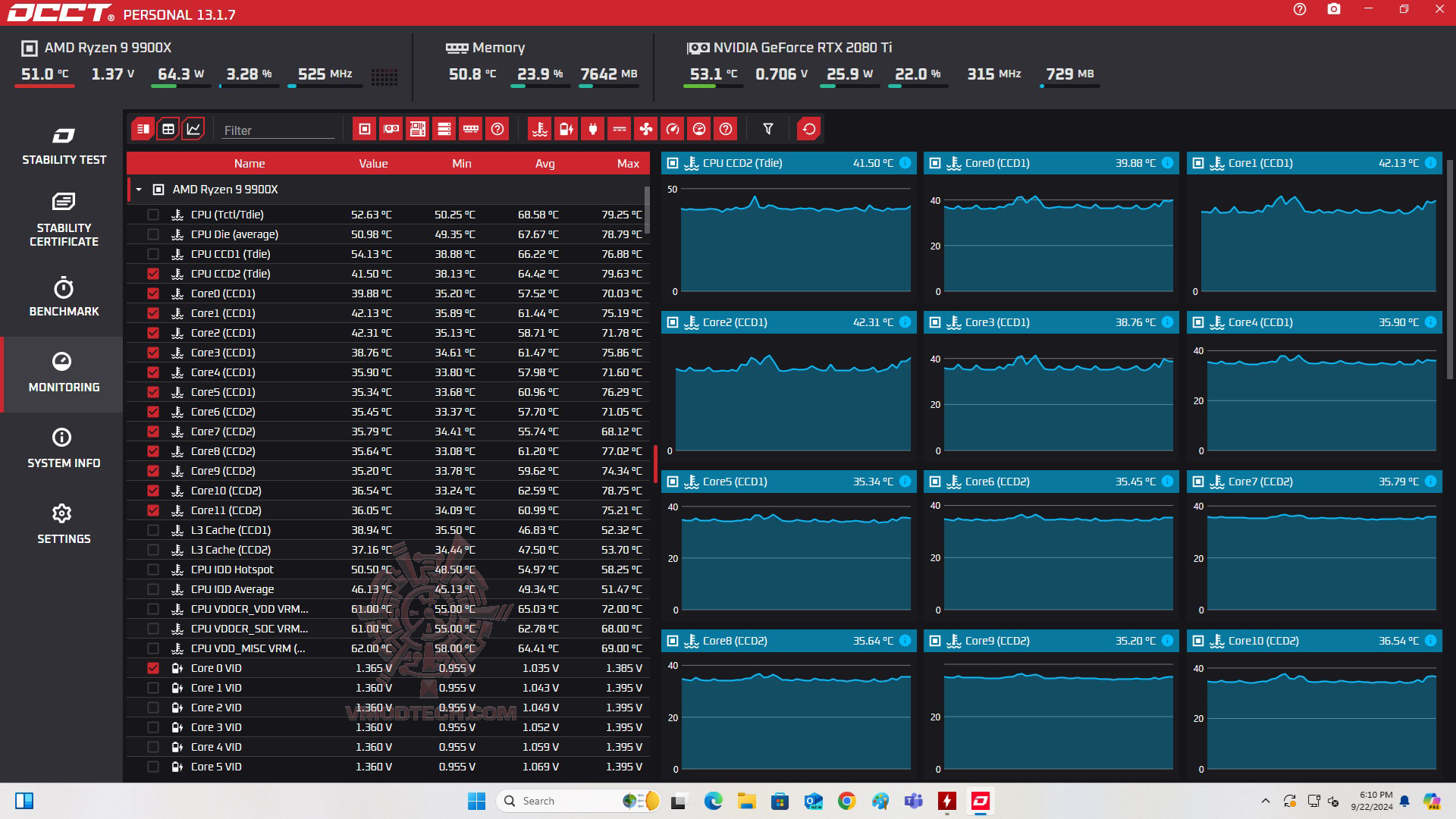
Task: Switch to graph-only view icon
Action: (193, 129)
